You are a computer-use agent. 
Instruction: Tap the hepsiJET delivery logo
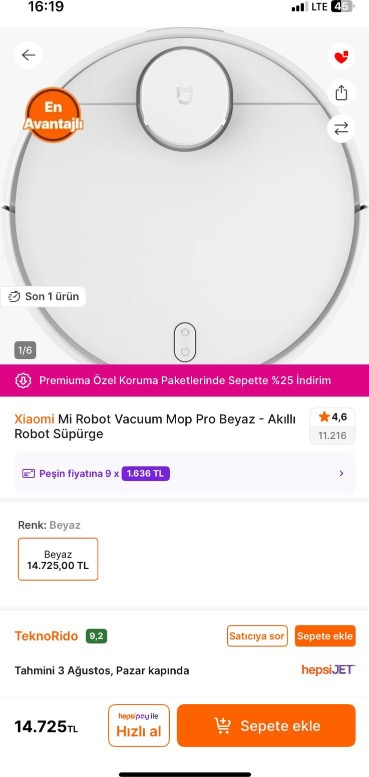point(328,670)
